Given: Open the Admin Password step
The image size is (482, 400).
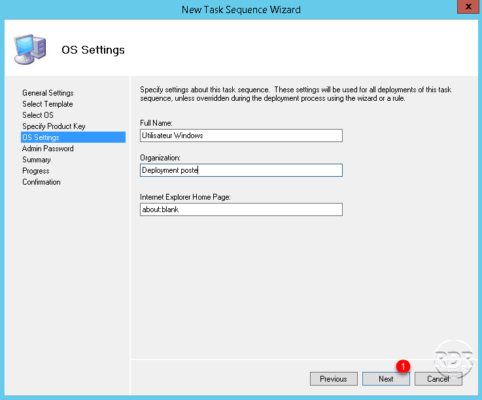Looking at the screenshot, I should (x=48, y=149).
